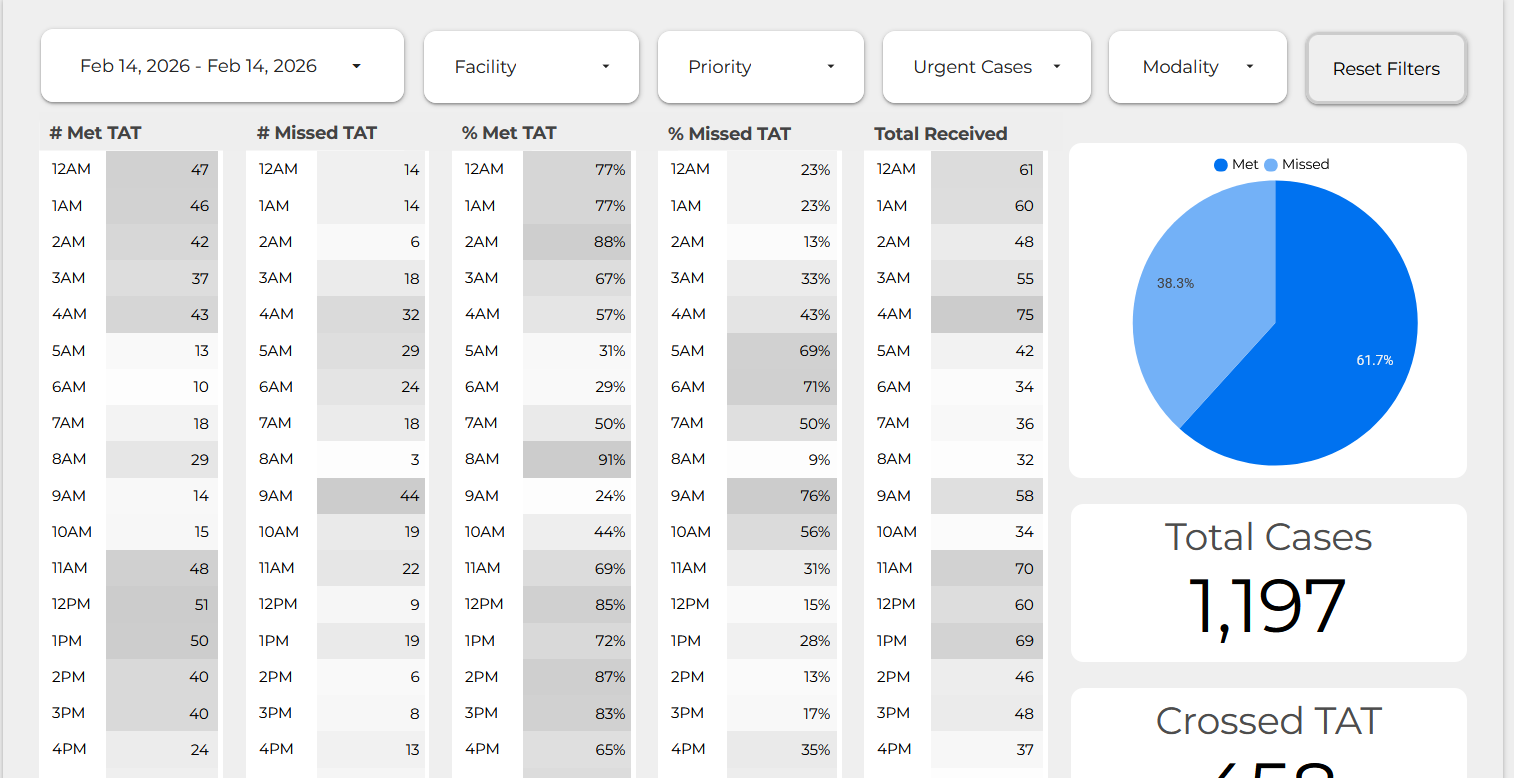This screenshot has width=1514, height=778.
Task: Click the 'Total Received' column header
Action: point(941,132)
